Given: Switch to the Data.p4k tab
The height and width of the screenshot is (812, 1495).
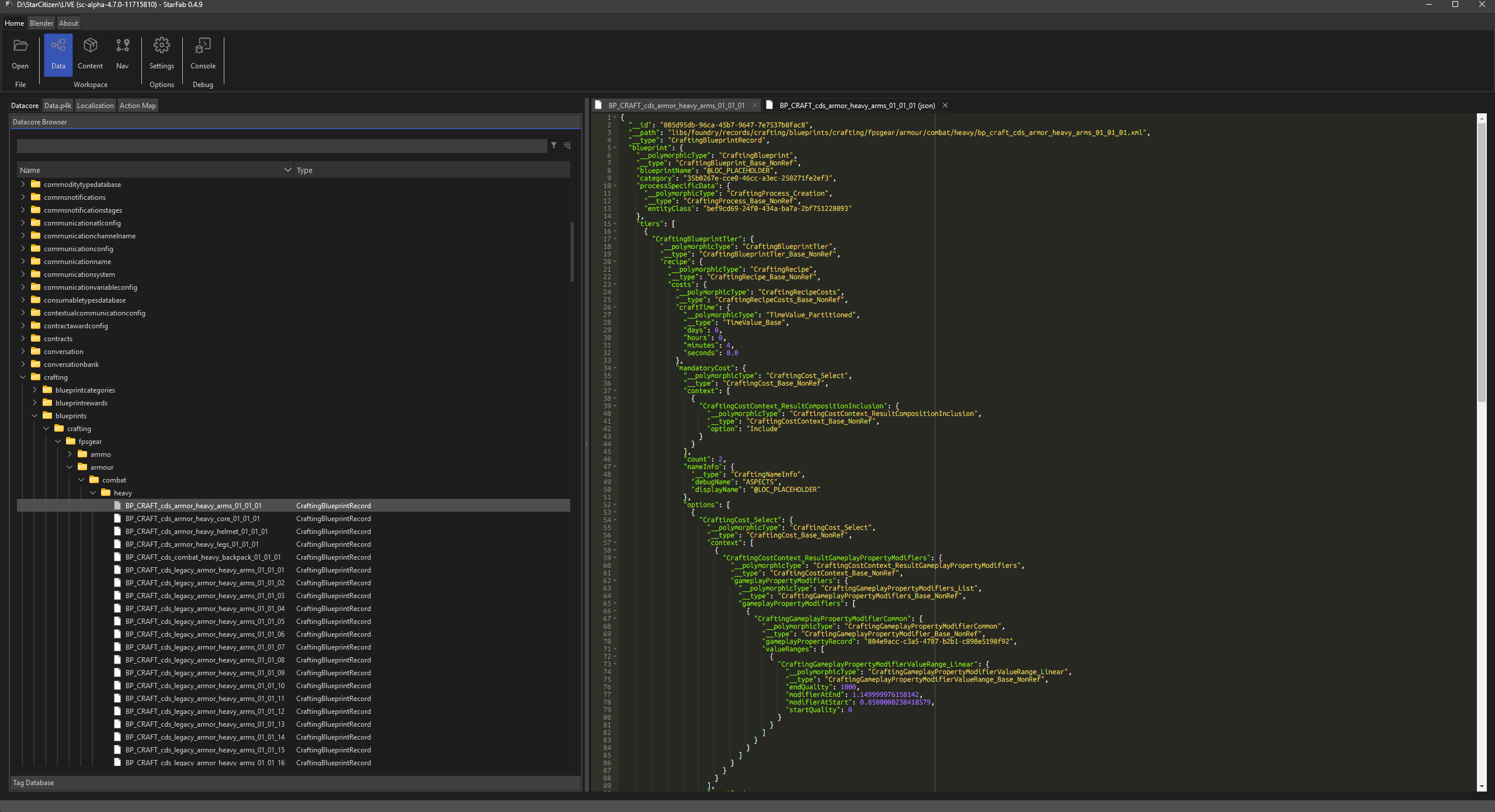Looking at the screenshot, I should click(58, 106).
